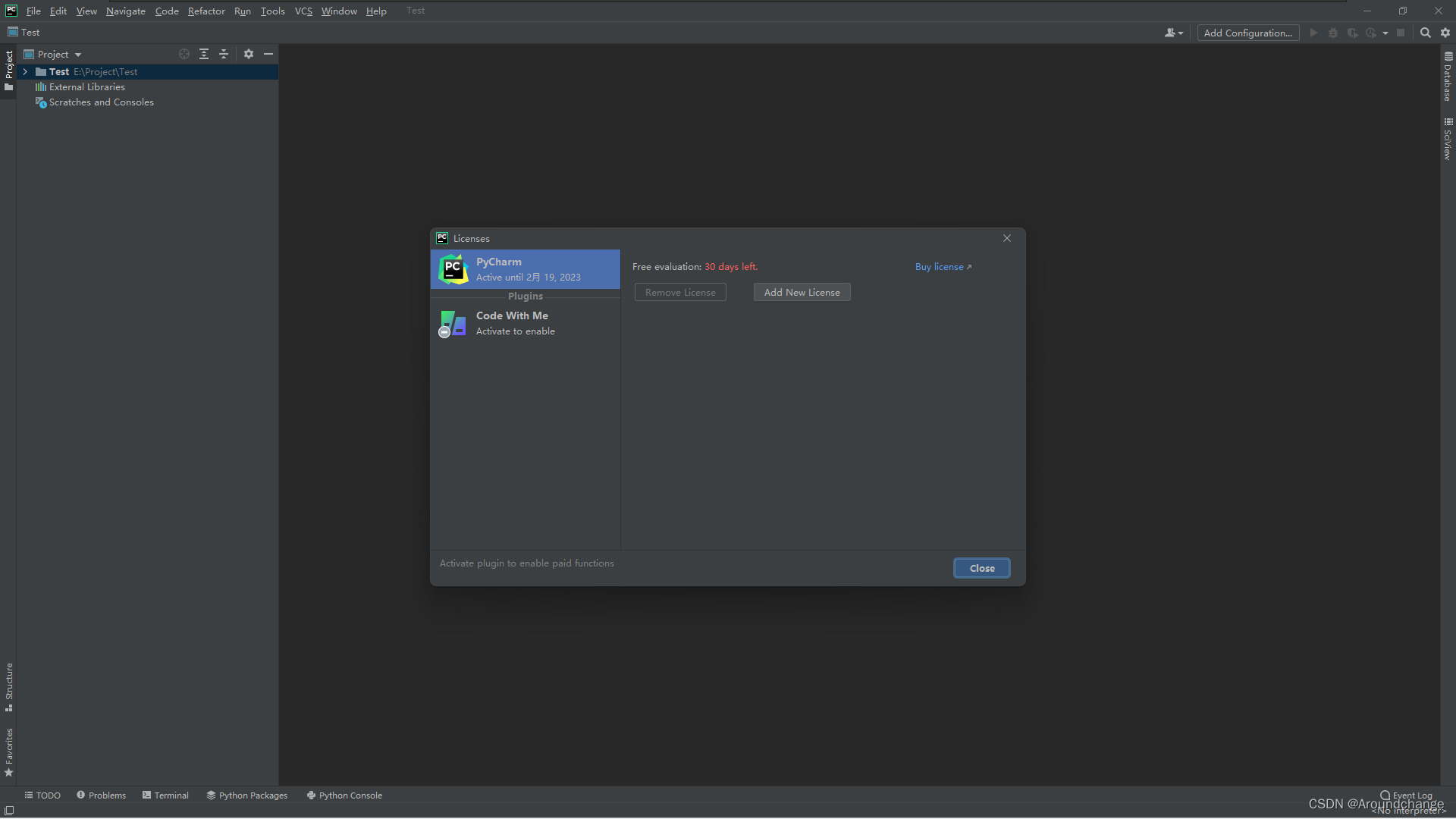Open the Edit menu
This screenshot has height=819, width=1456.
pos(58,11)
